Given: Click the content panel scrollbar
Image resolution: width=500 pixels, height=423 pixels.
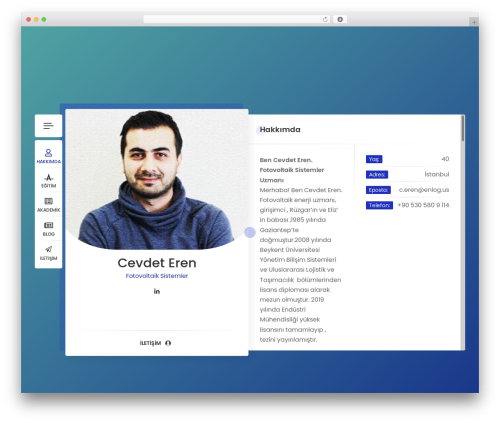Looking at the screenshot, I should (463, 128).
